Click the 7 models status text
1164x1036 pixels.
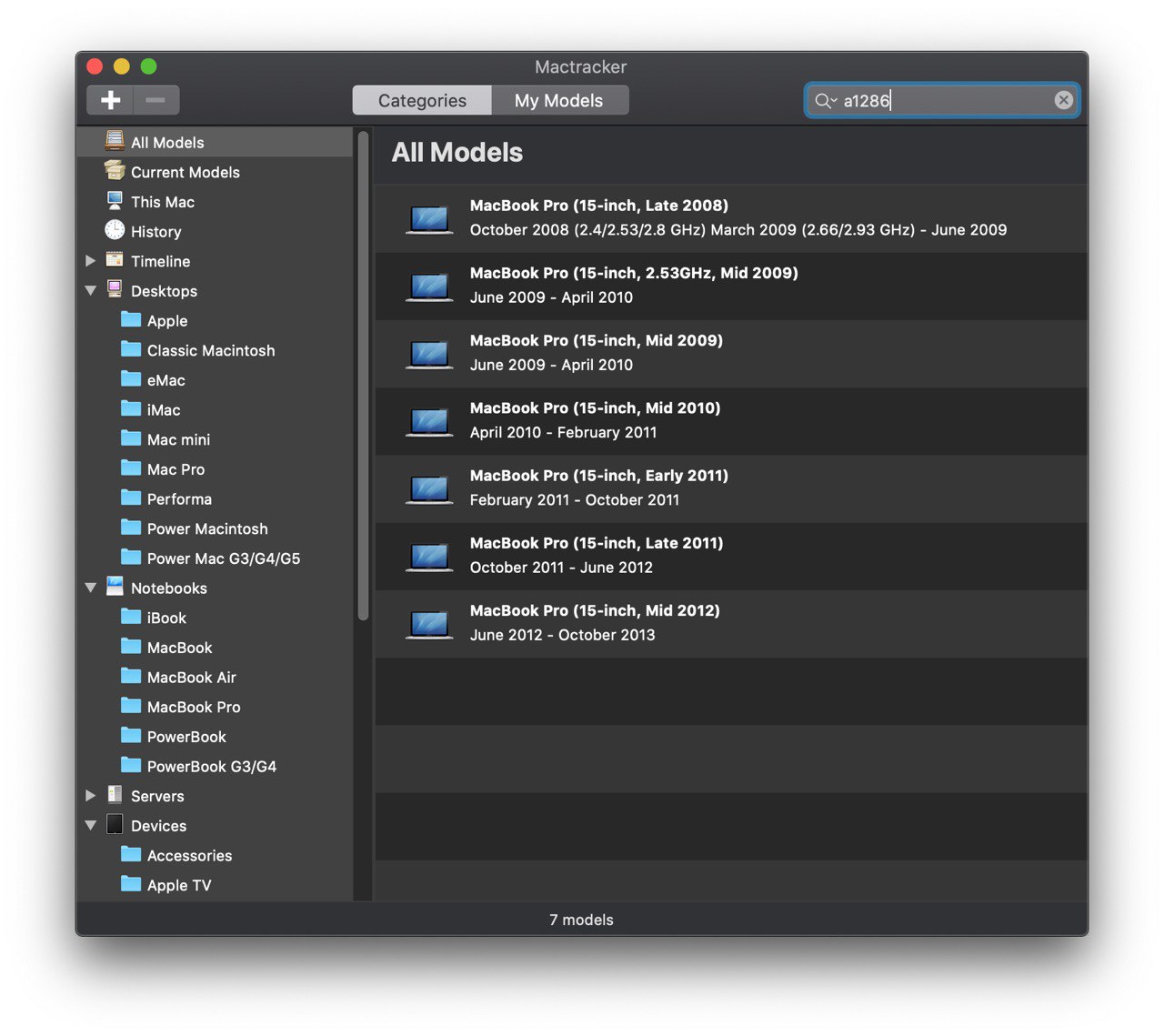(581, 920)
